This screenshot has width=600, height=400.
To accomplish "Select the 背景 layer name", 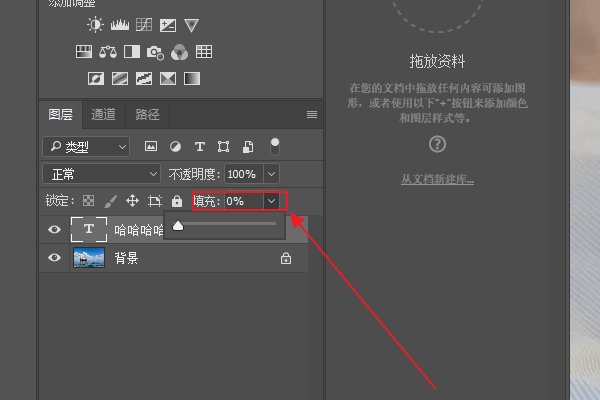I will point(127,258).
